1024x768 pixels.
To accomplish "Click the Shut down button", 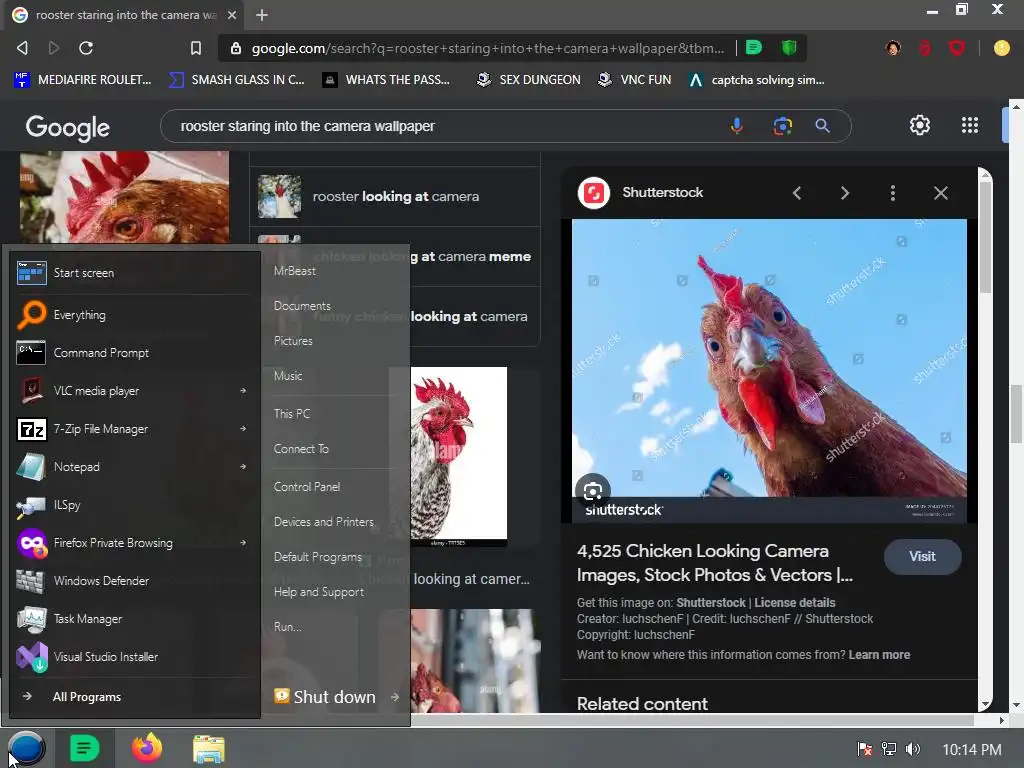I will click(x=325, y=697).
